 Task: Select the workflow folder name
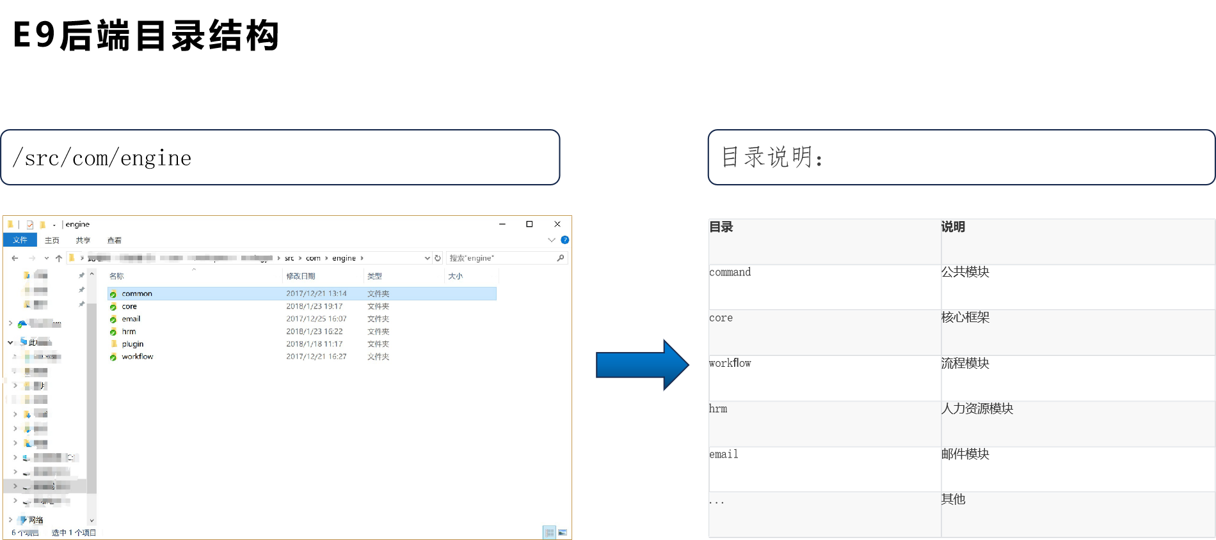(138, 356)
